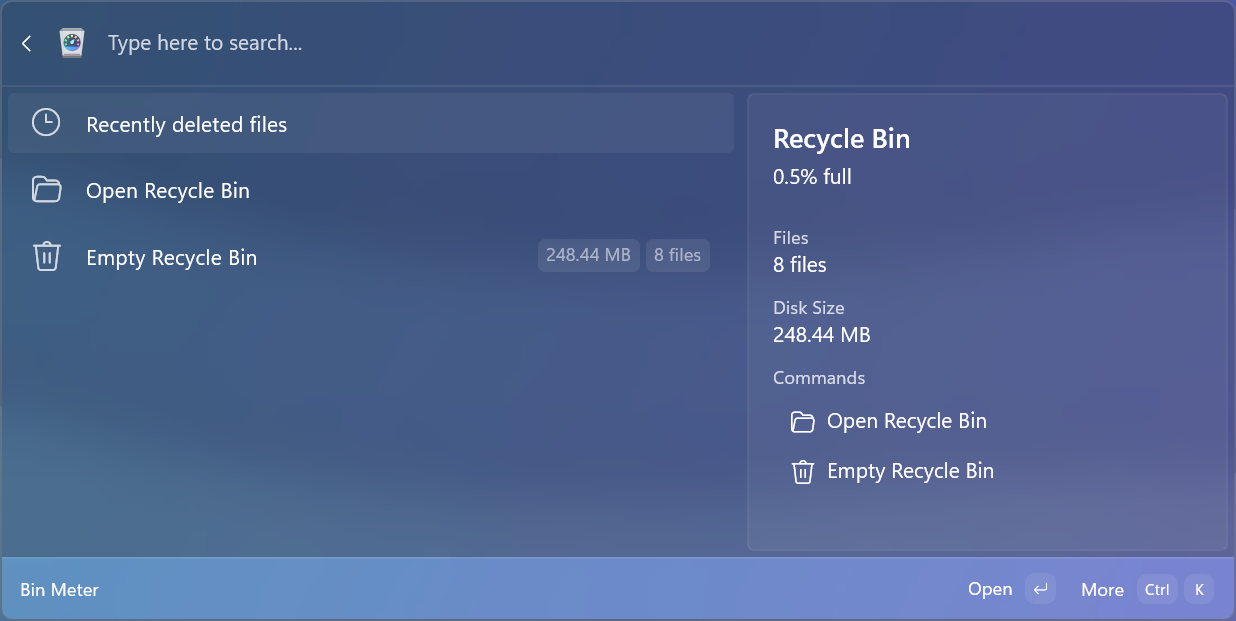Click the Bin Meter recycle bin icon
Image resolution: width=1236 pixels, height=621 pixels.
pos(72,43)
